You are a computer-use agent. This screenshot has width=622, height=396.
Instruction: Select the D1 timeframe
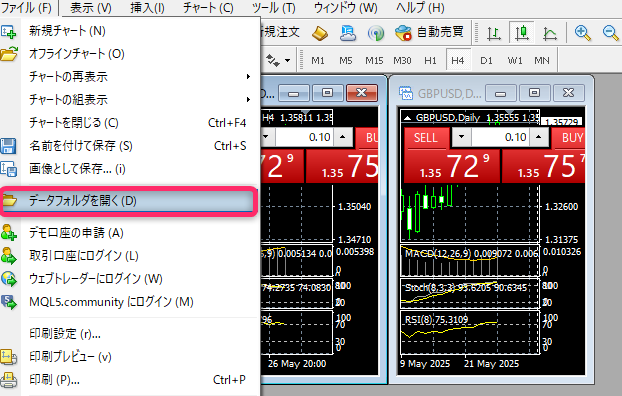tap(486, 61)
